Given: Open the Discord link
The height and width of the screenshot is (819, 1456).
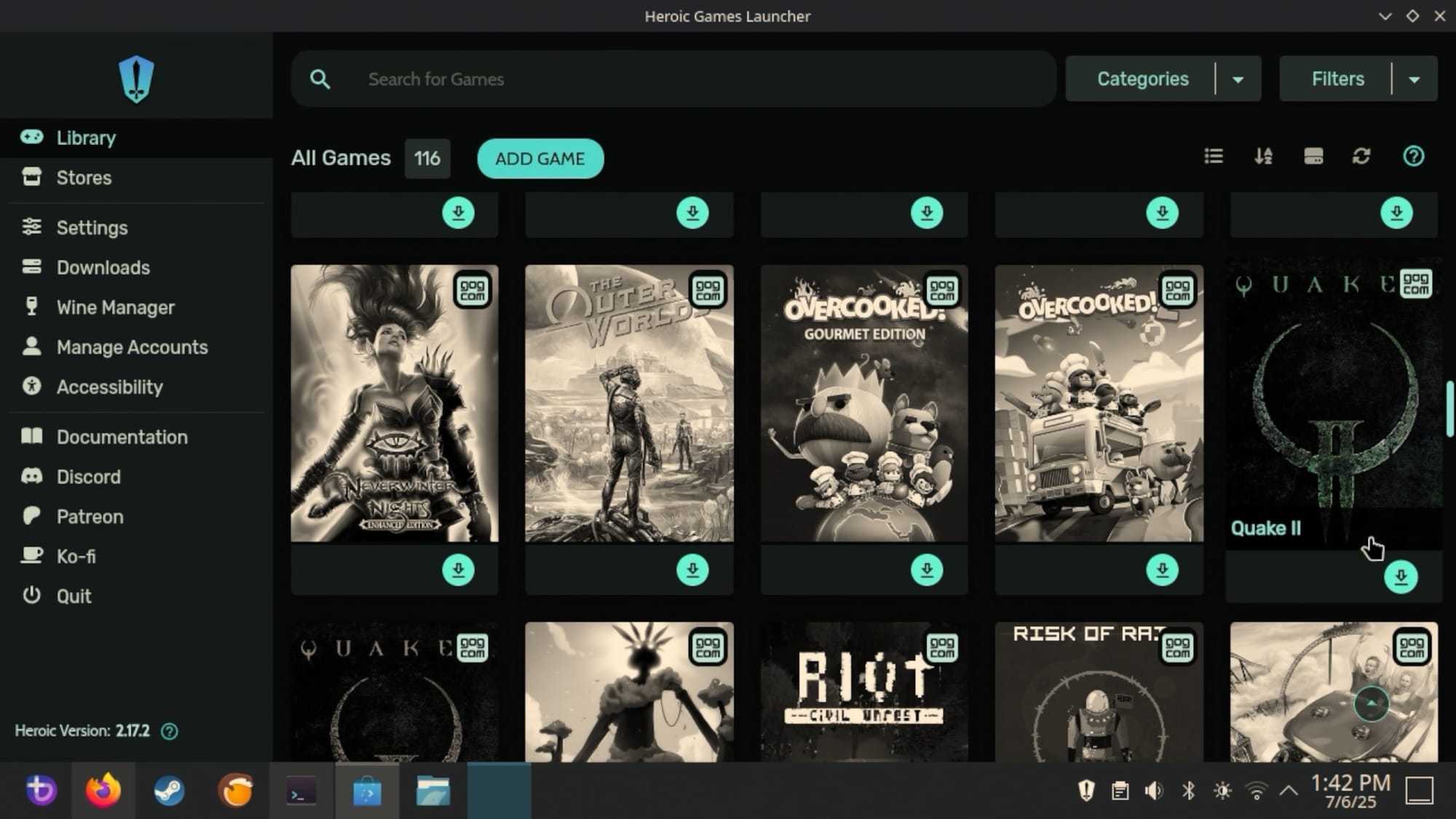Looking at the screenshot, I should tap(136, 477).
